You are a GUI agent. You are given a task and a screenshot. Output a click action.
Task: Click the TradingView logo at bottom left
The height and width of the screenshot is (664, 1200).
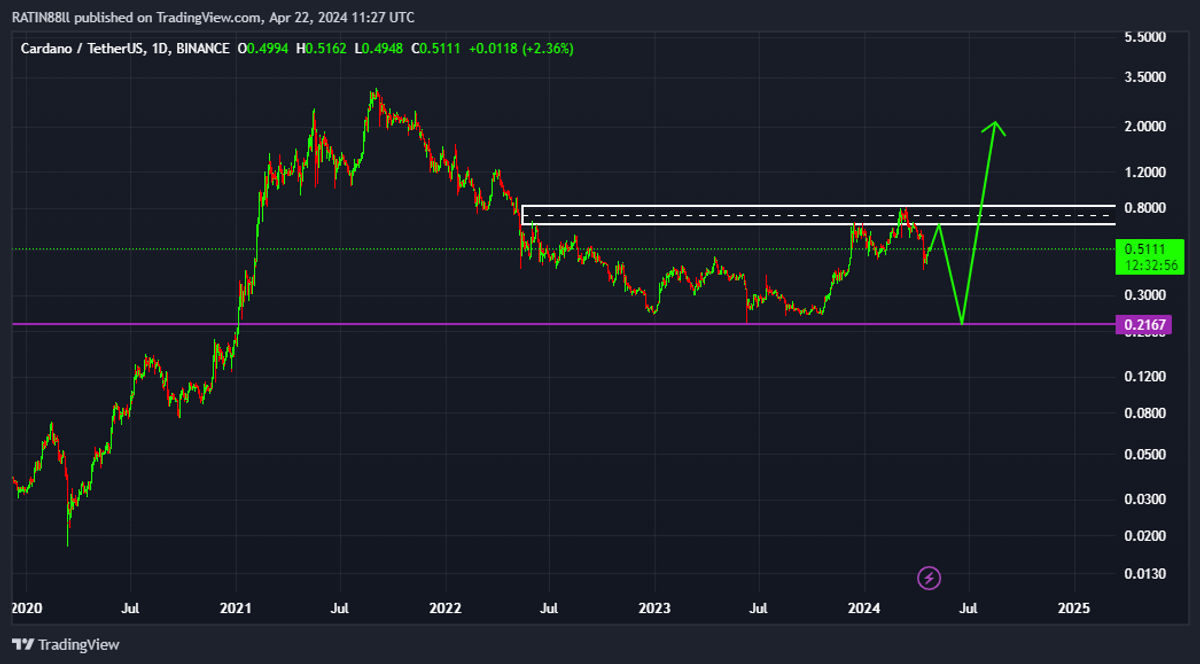[x=66, y=645]
